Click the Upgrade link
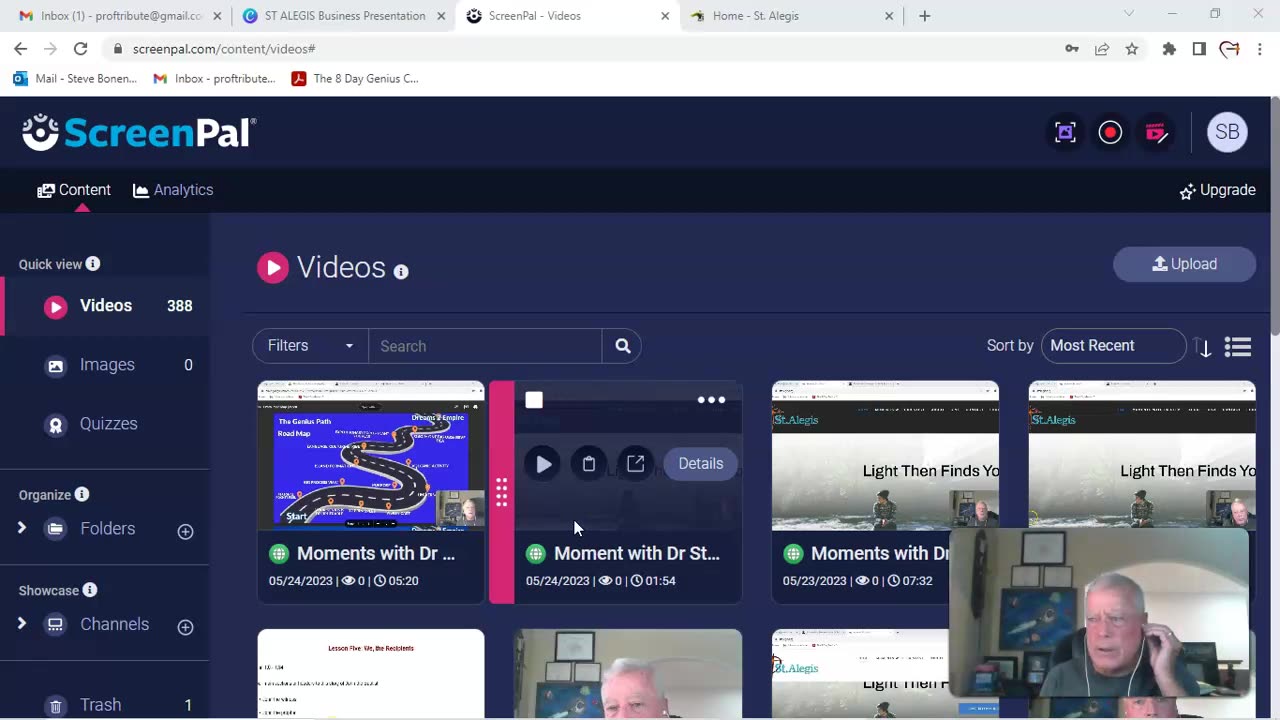This screenshot has width=1280, height=720. [1217, 190]
